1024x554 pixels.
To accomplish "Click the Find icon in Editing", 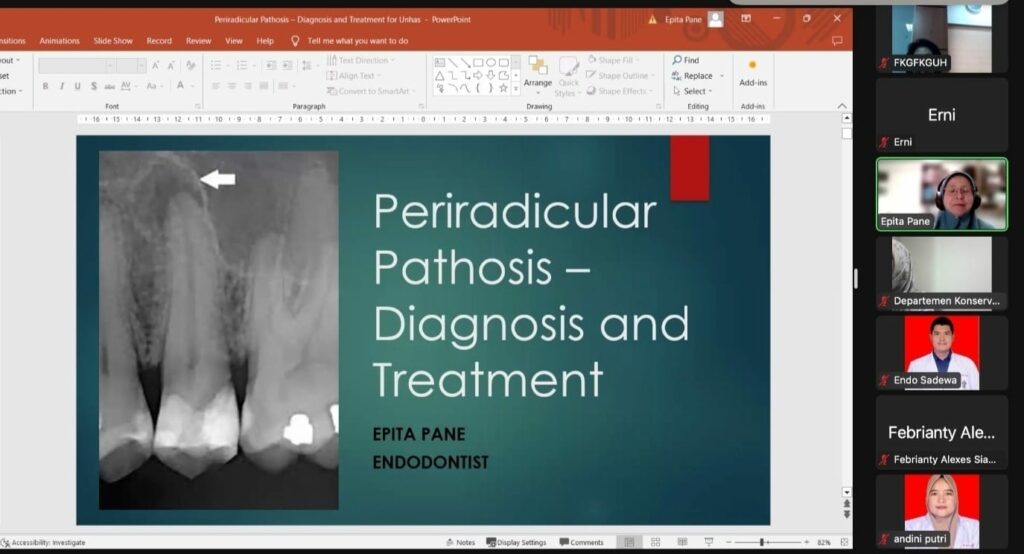I will (678, 60).
